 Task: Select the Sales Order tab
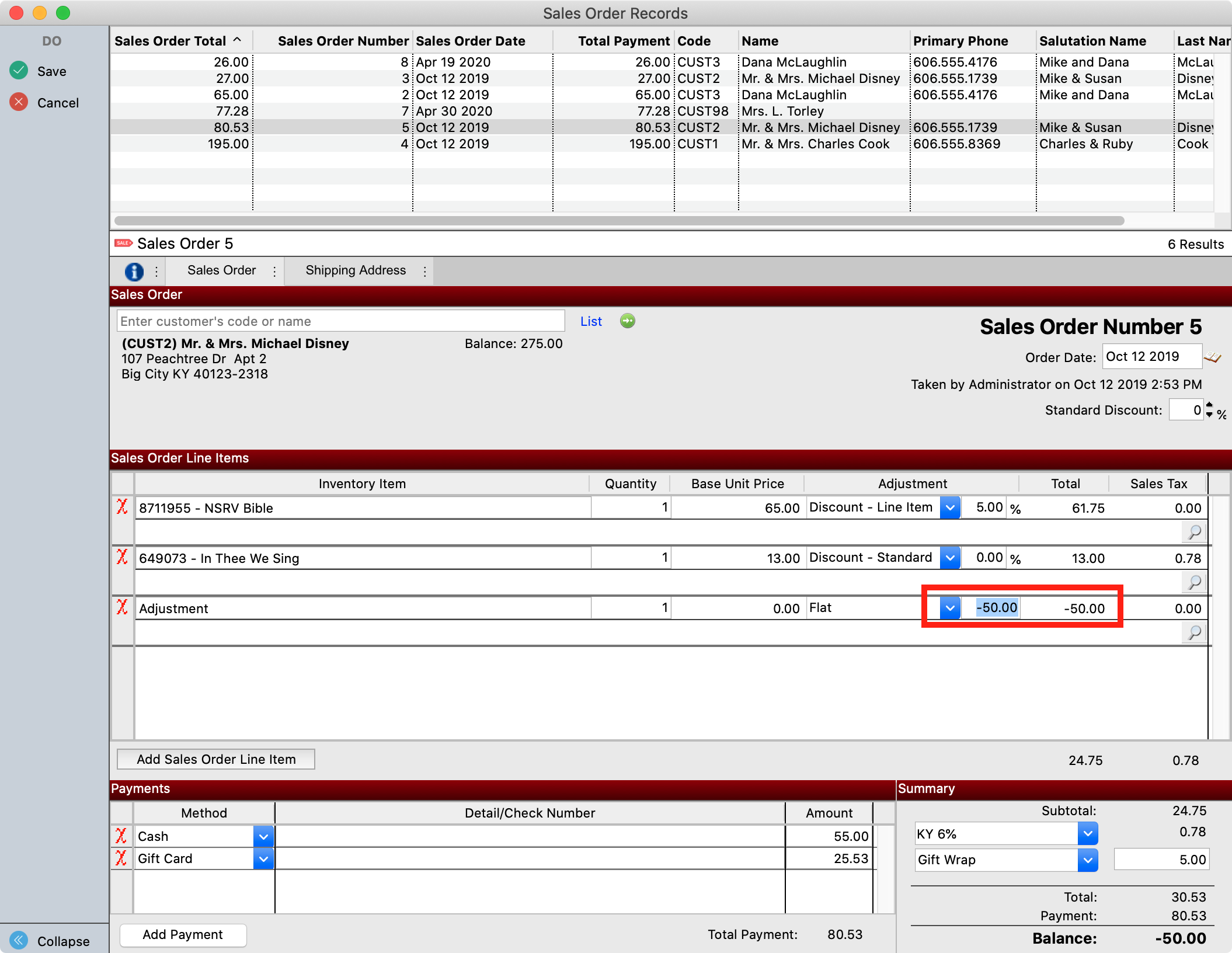[221, 270]
